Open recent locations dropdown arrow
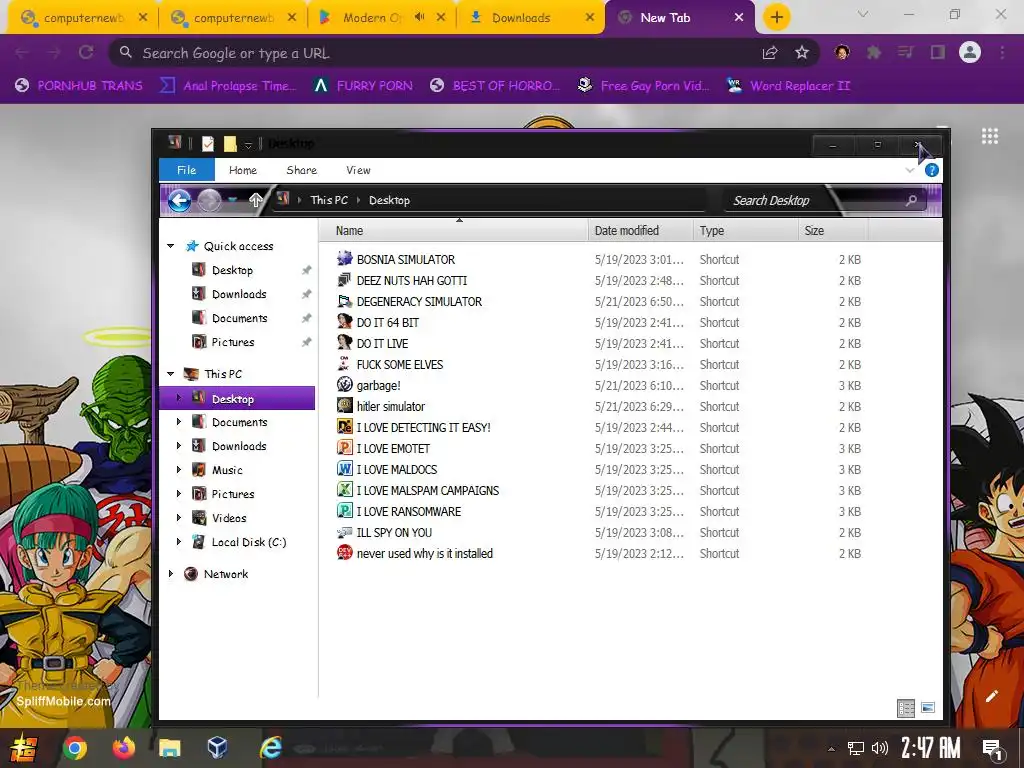The height and width of the screenshot is (768, 1024). [233, 200]
